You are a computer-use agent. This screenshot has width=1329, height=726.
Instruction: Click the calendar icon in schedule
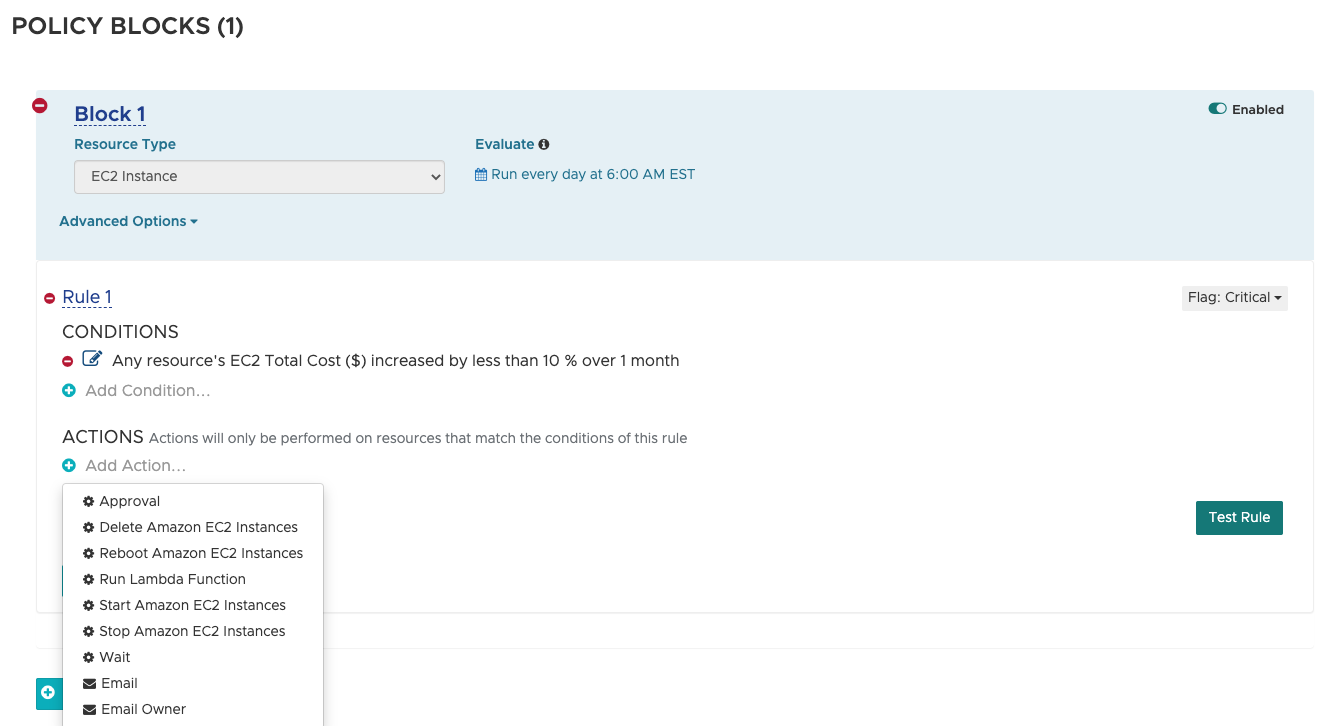click(x=481, y=175)
